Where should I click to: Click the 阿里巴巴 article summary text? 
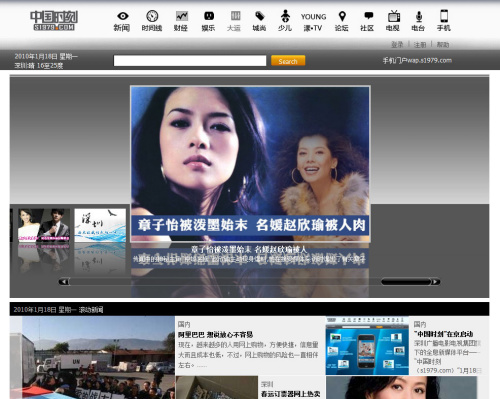248,355
